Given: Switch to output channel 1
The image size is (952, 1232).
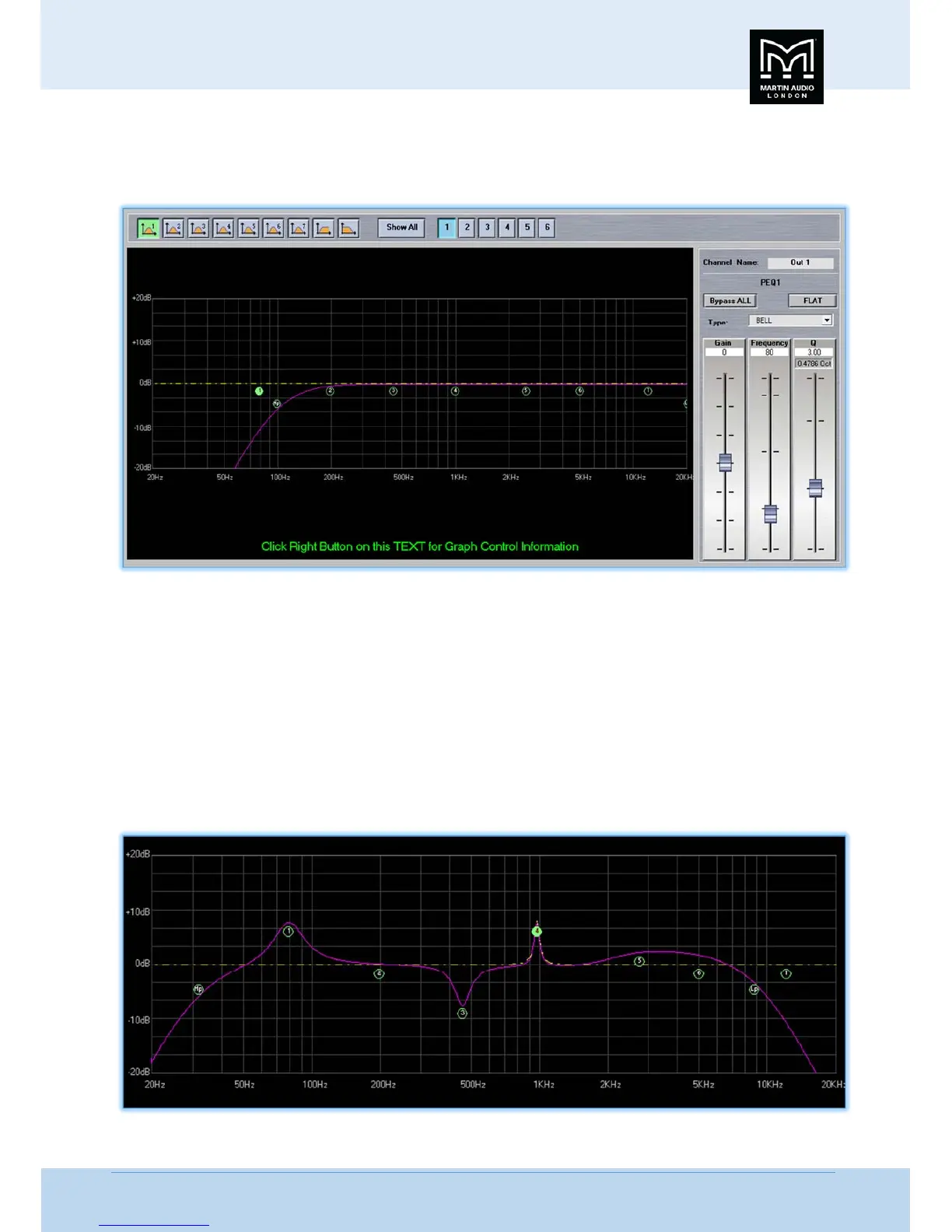Looking at the screenshot, I should (446, 228).
